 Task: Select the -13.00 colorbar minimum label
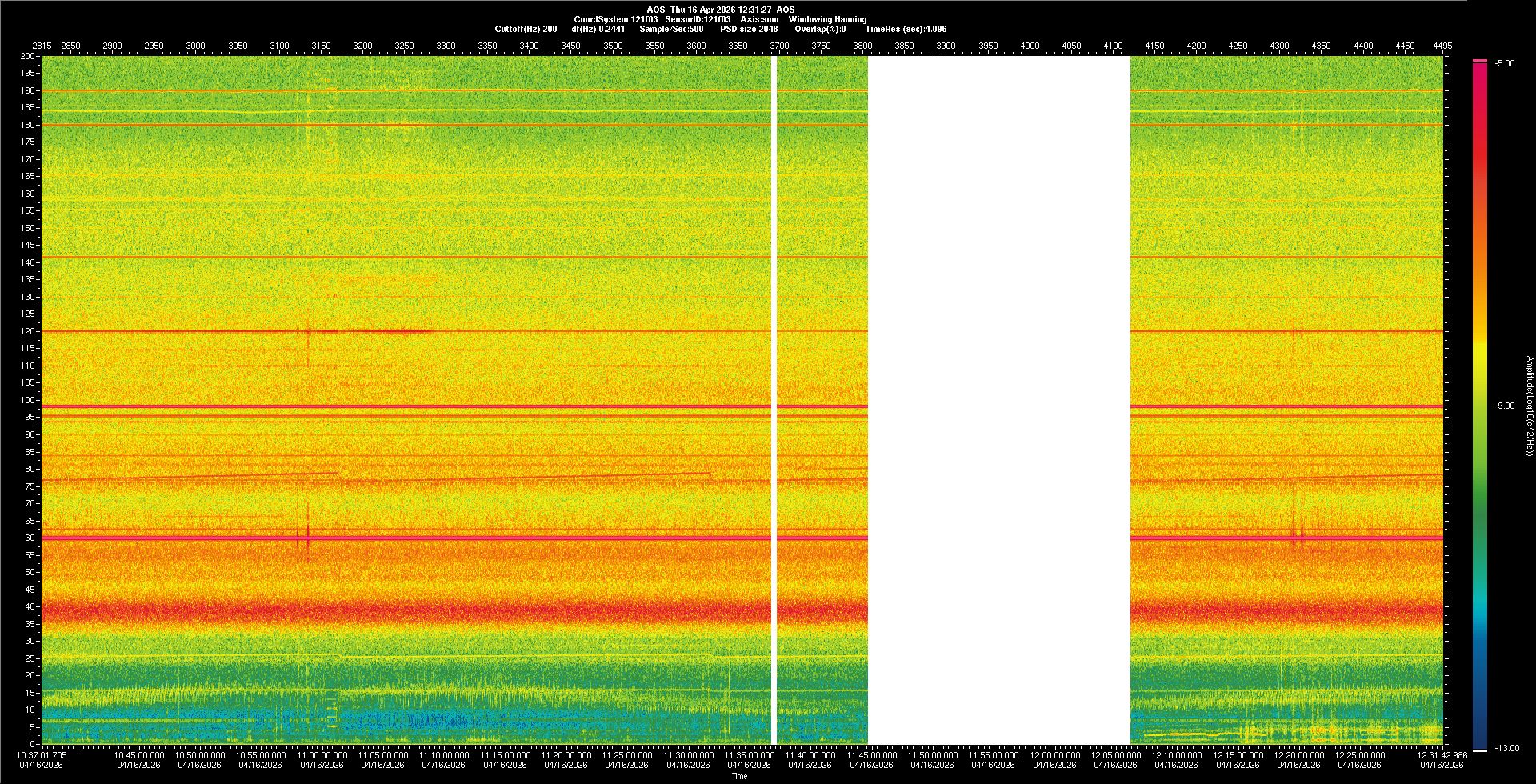coord(1506,749)
